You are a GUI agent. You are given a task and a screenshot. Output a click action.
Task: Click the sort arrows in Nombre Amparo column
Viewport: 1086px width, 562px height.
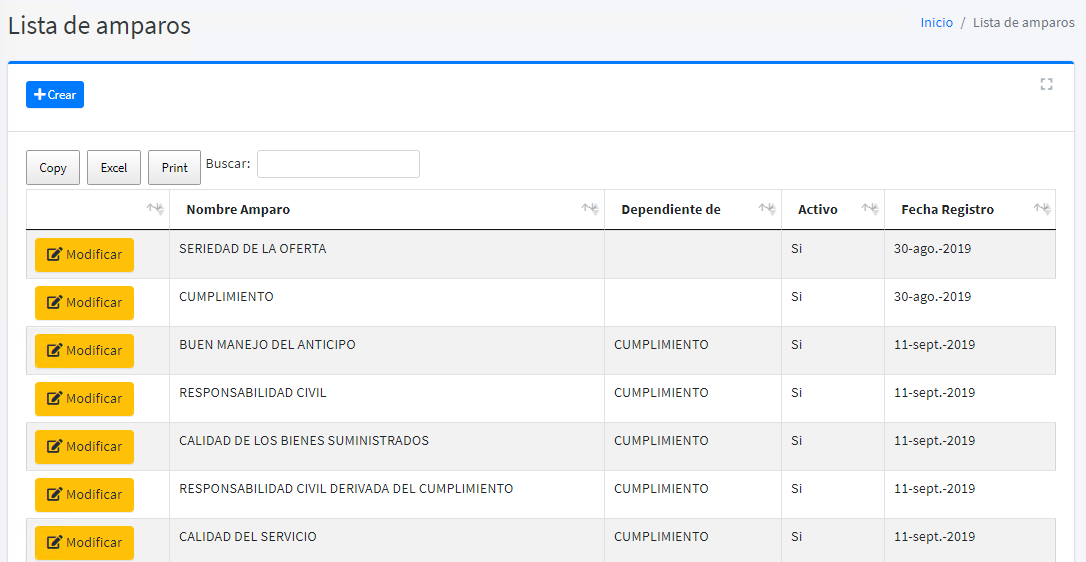[590, 209]
